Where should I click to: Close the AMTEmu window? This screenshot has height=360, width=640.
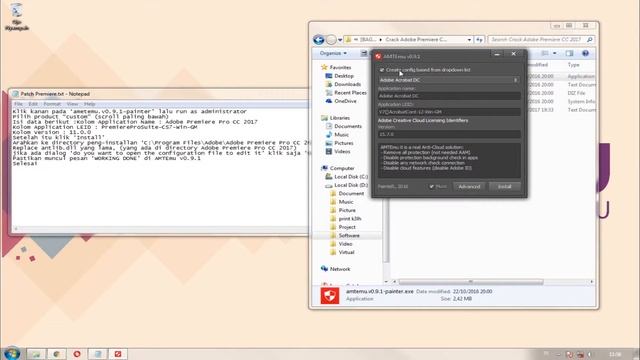[x=513, y=54]
